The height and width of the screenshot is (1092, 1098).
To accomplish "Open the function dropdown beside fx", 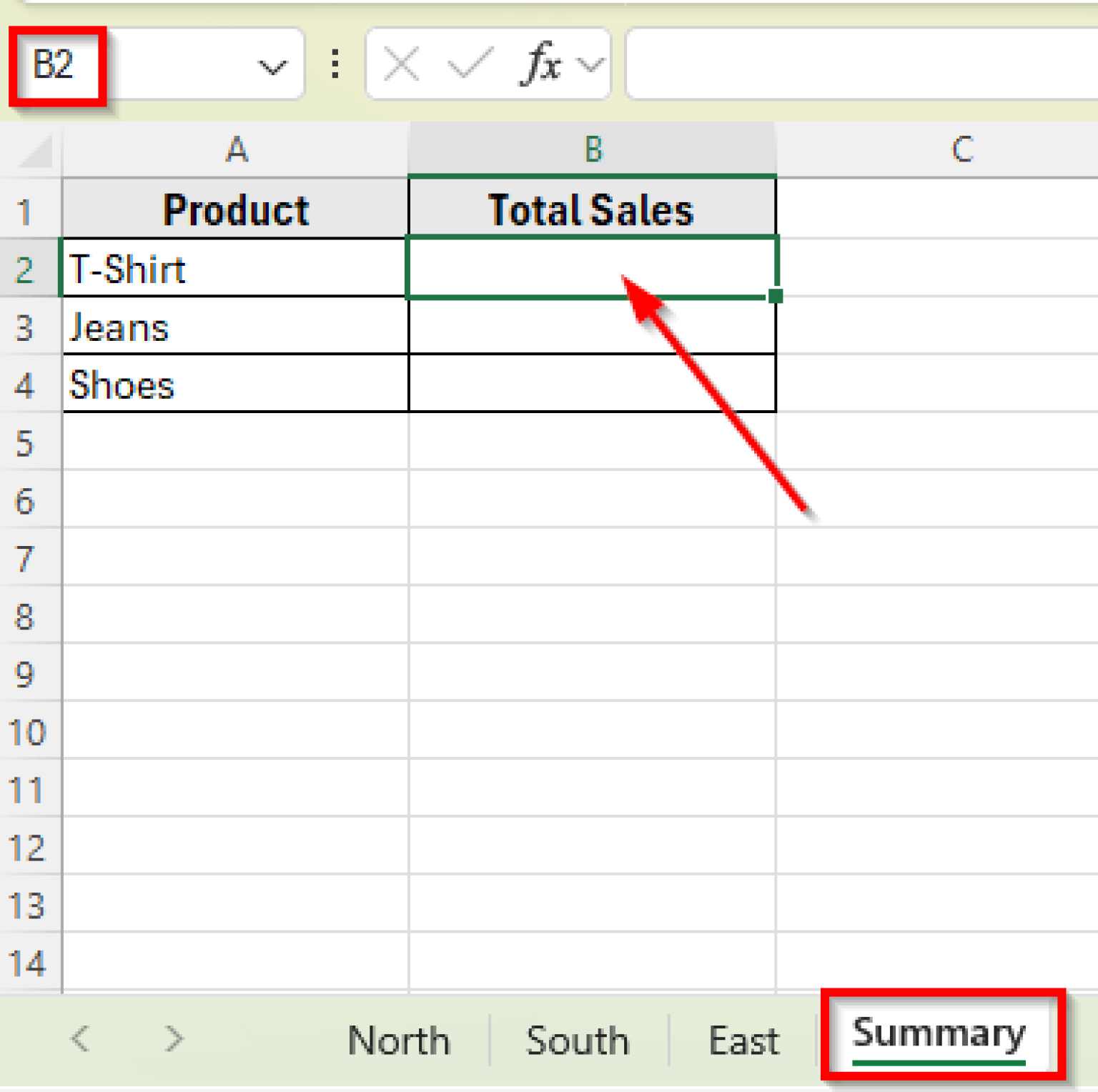I will [x=589, y=64].
